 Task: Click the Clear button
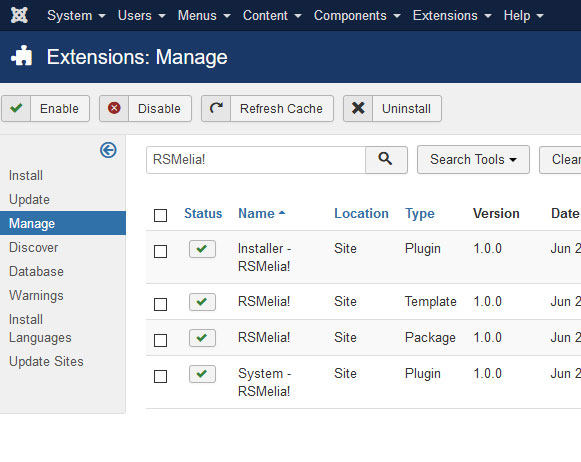(560, 159)
